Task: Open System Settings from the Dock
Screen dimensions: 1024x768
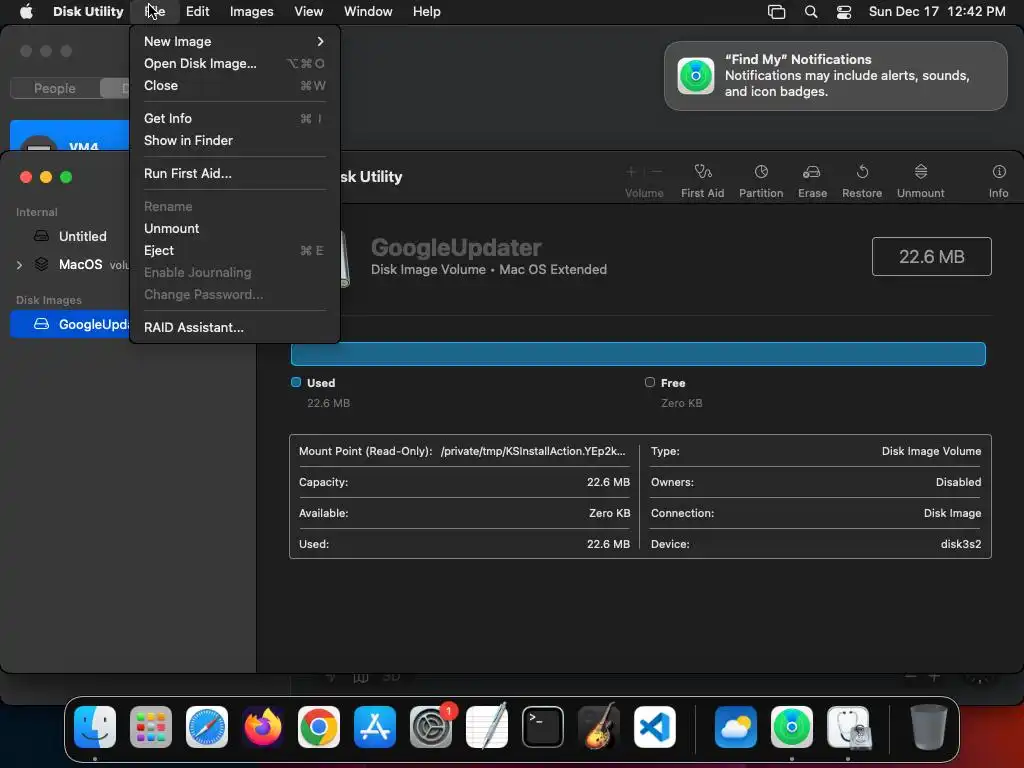Action: point(431,727)
